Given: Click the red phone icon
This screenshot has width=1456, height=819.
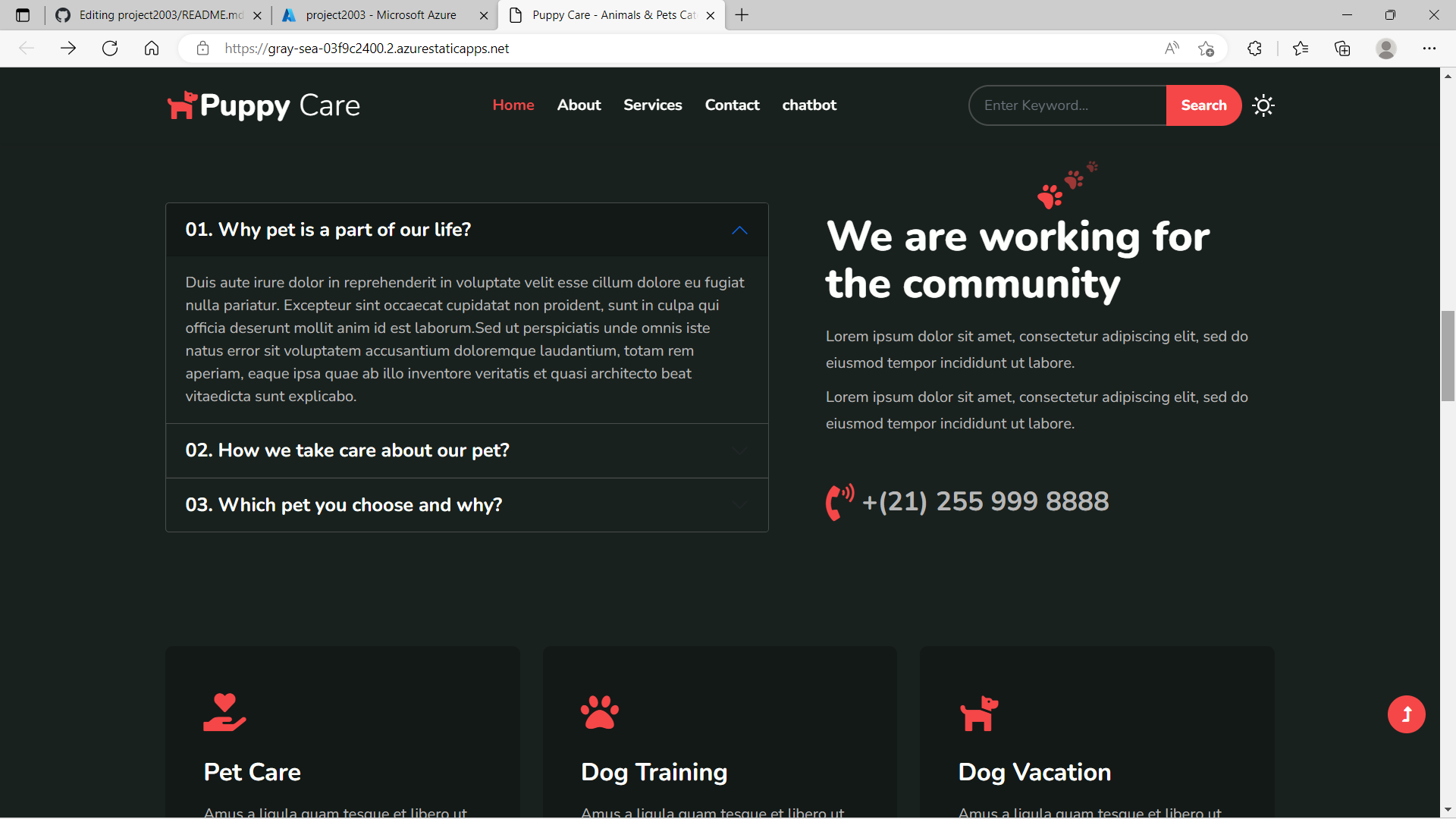Looking at the screenshot, I should pos(839,501).
